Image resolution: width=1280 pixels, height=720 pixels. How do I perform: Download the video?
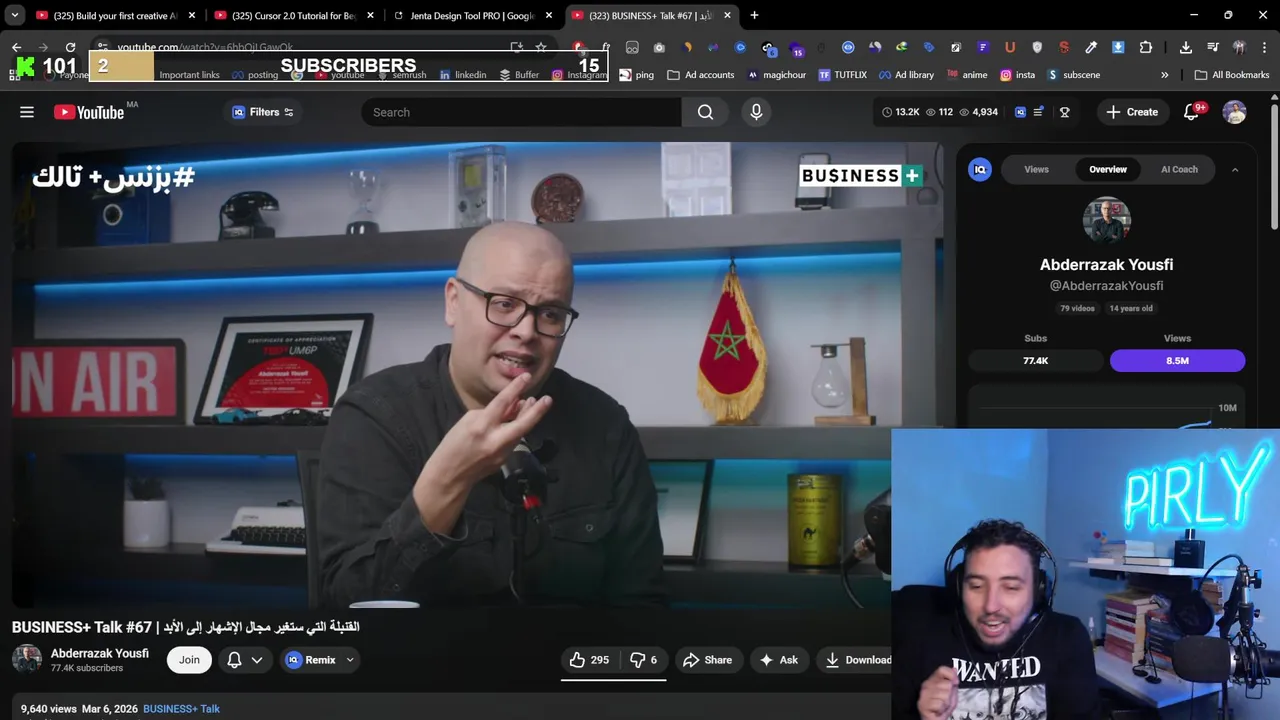tap(856, 660)
